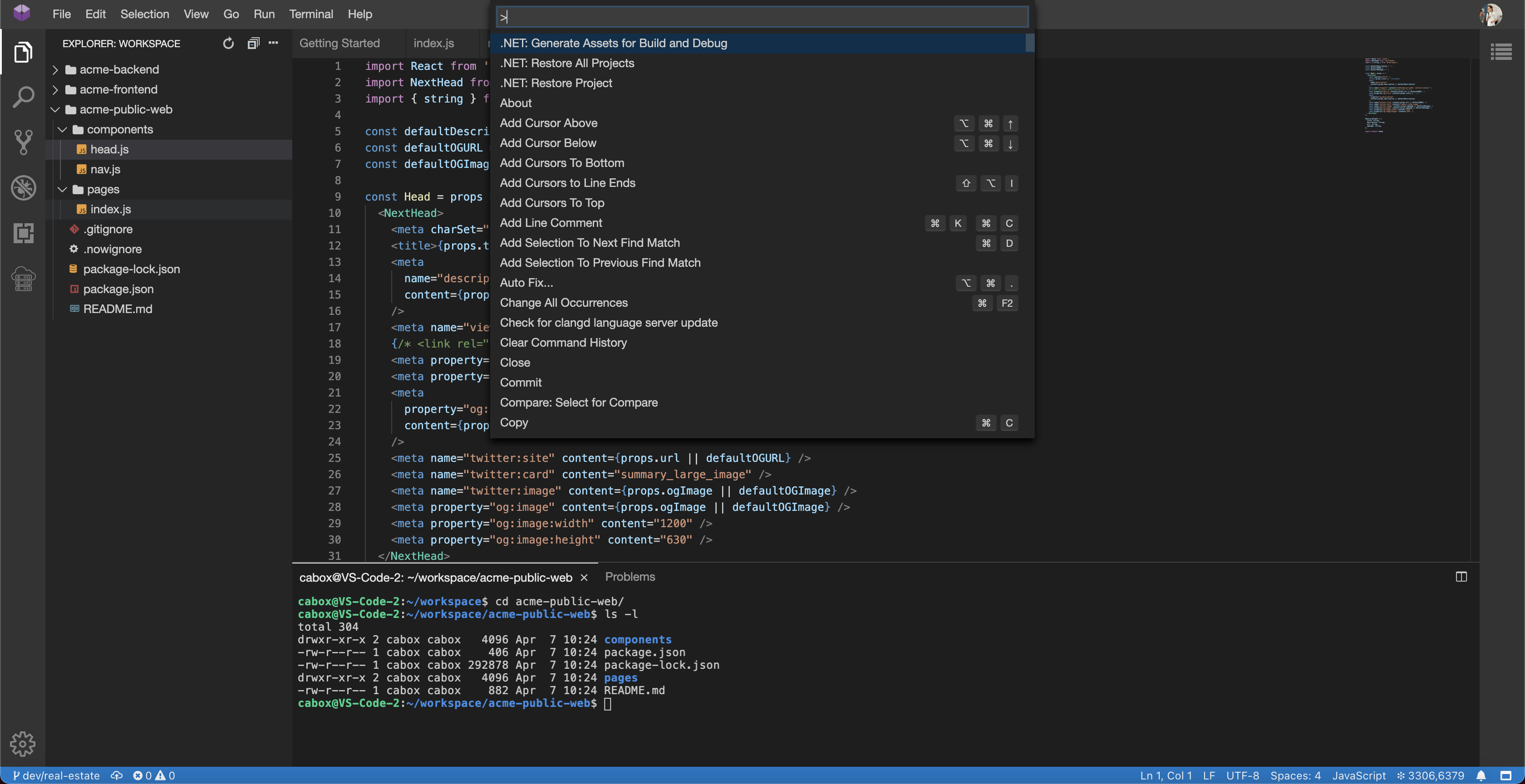1525x784 pixels.
Task: Click inside the command palette input
Action: (x=761, y=17)
